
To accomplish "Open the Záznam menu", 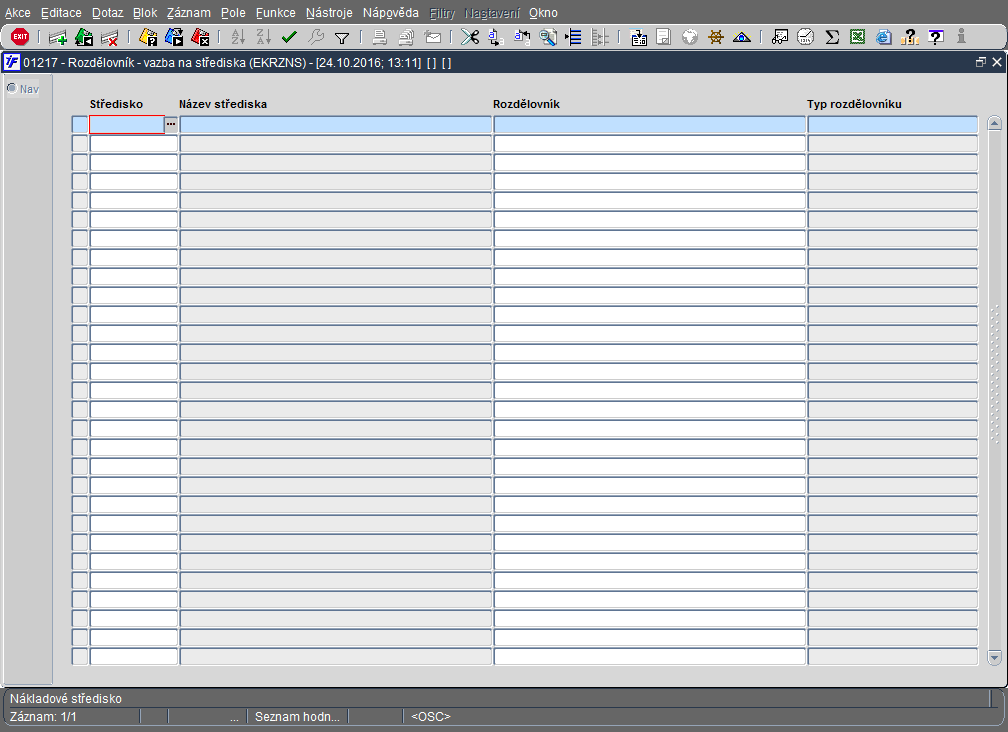I will pos(188,13).
